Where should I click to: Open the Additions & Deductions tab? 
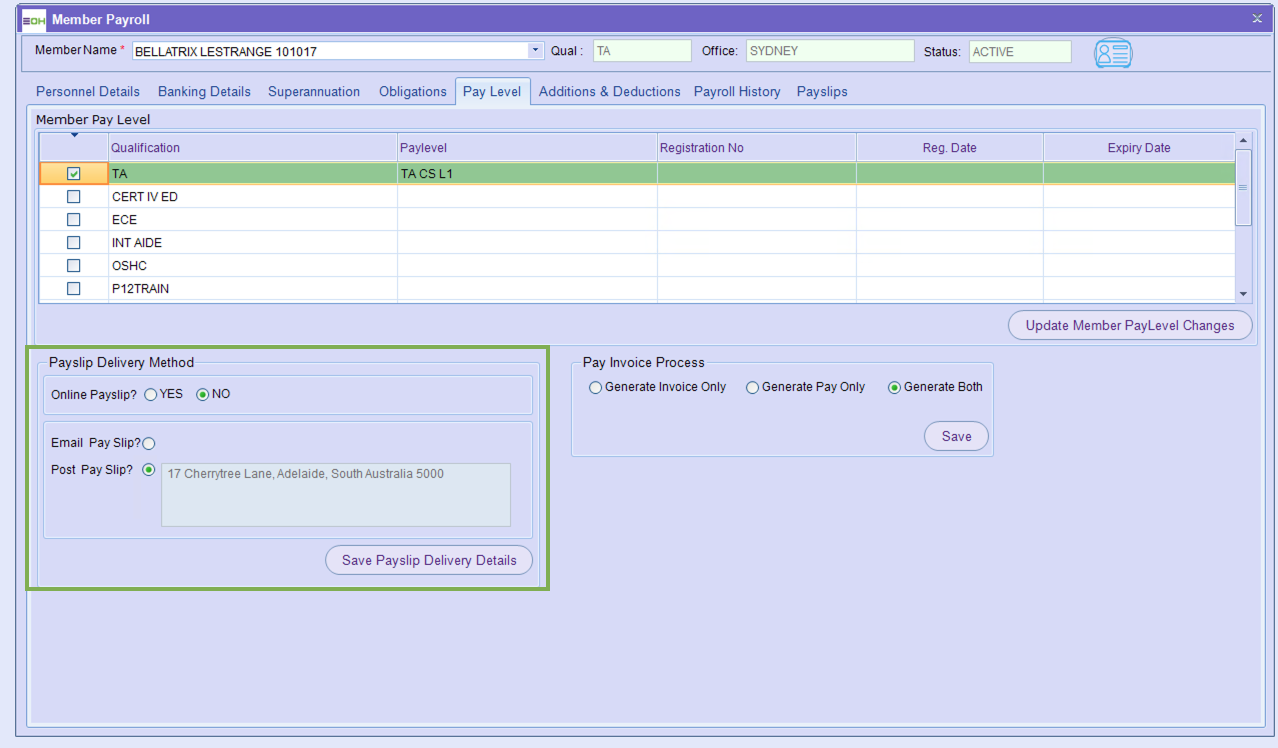point(609,91)
